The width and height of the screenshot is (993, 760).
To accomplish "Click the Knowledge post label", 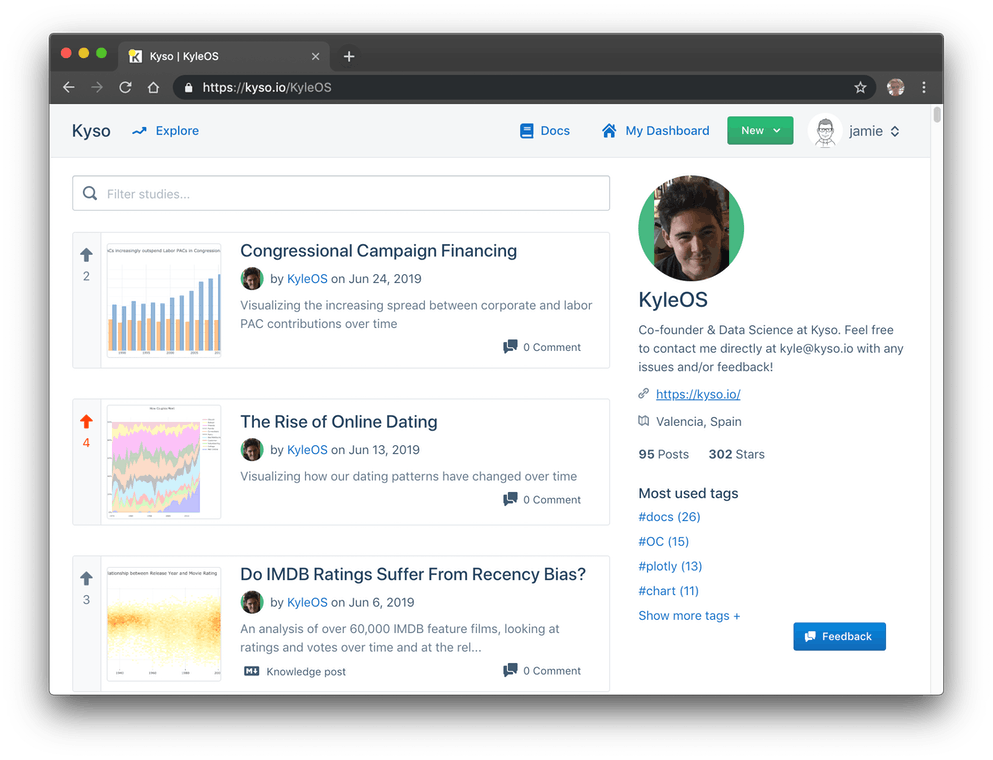I will click(x=306, y=671).
